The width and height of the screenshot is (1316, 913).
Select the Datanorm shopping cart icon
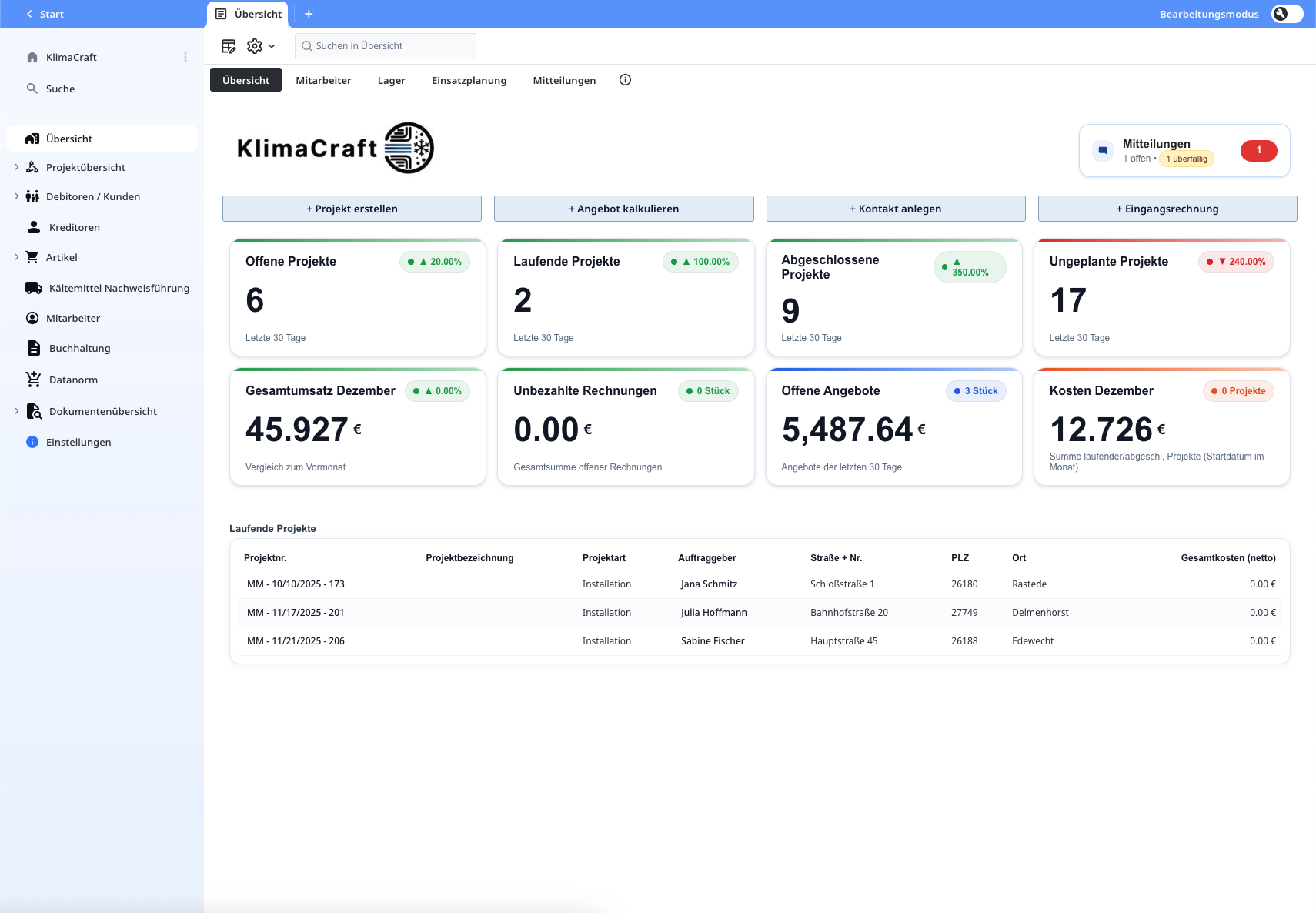(32, 379)
